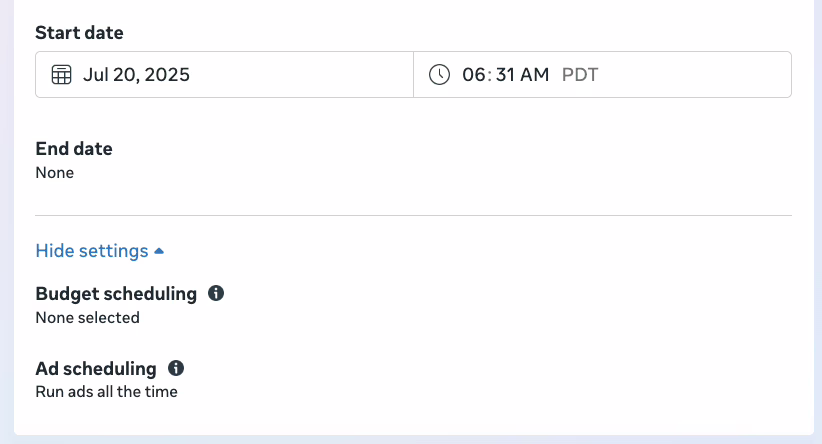Click the "Budget scheduling" heading text

click(116, 294)
